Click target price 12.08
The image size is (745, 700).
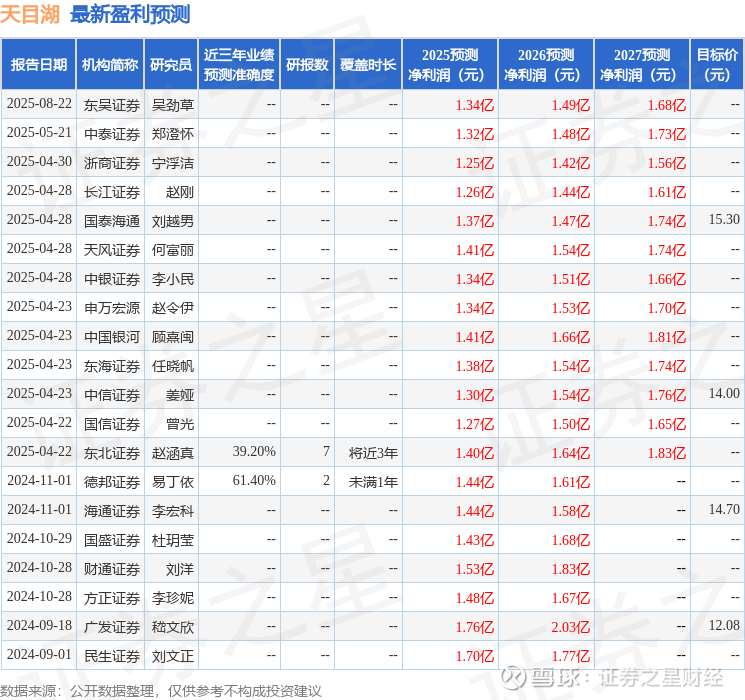pos(724,625)
